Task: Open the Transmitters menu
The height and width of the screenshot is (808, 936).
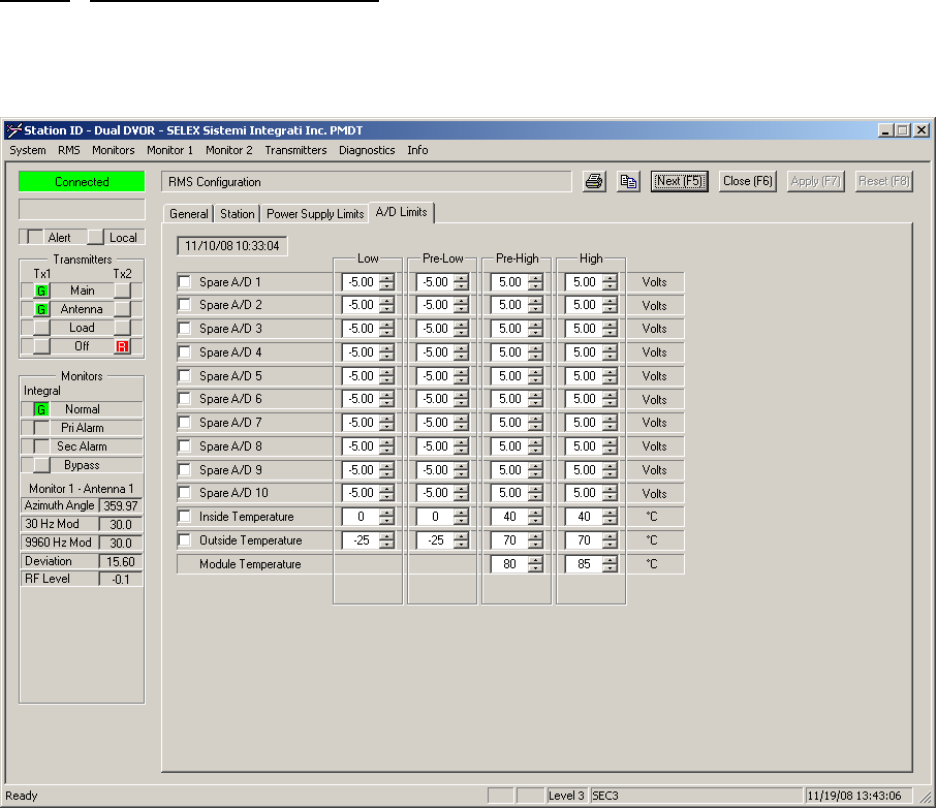Action: click(295, 150)
